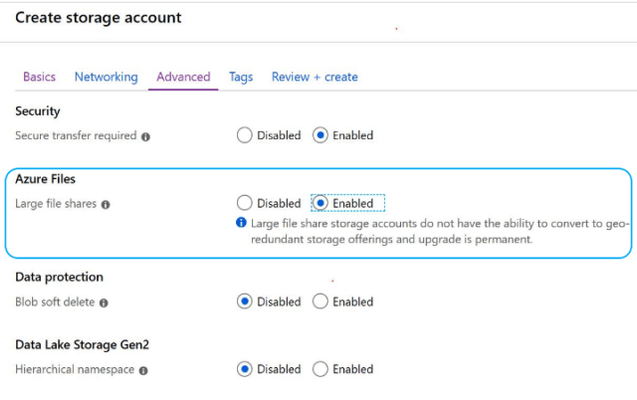637x400 pixels.
Task: Click the large file share warning text
Action: click(440, 231)
